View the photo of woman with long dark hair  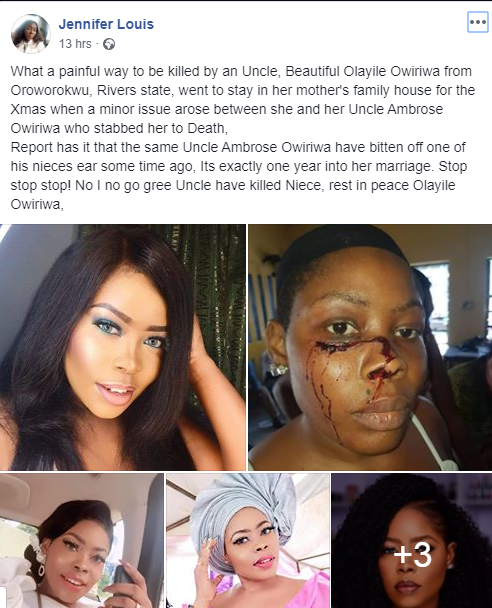(x=123, y=347)
